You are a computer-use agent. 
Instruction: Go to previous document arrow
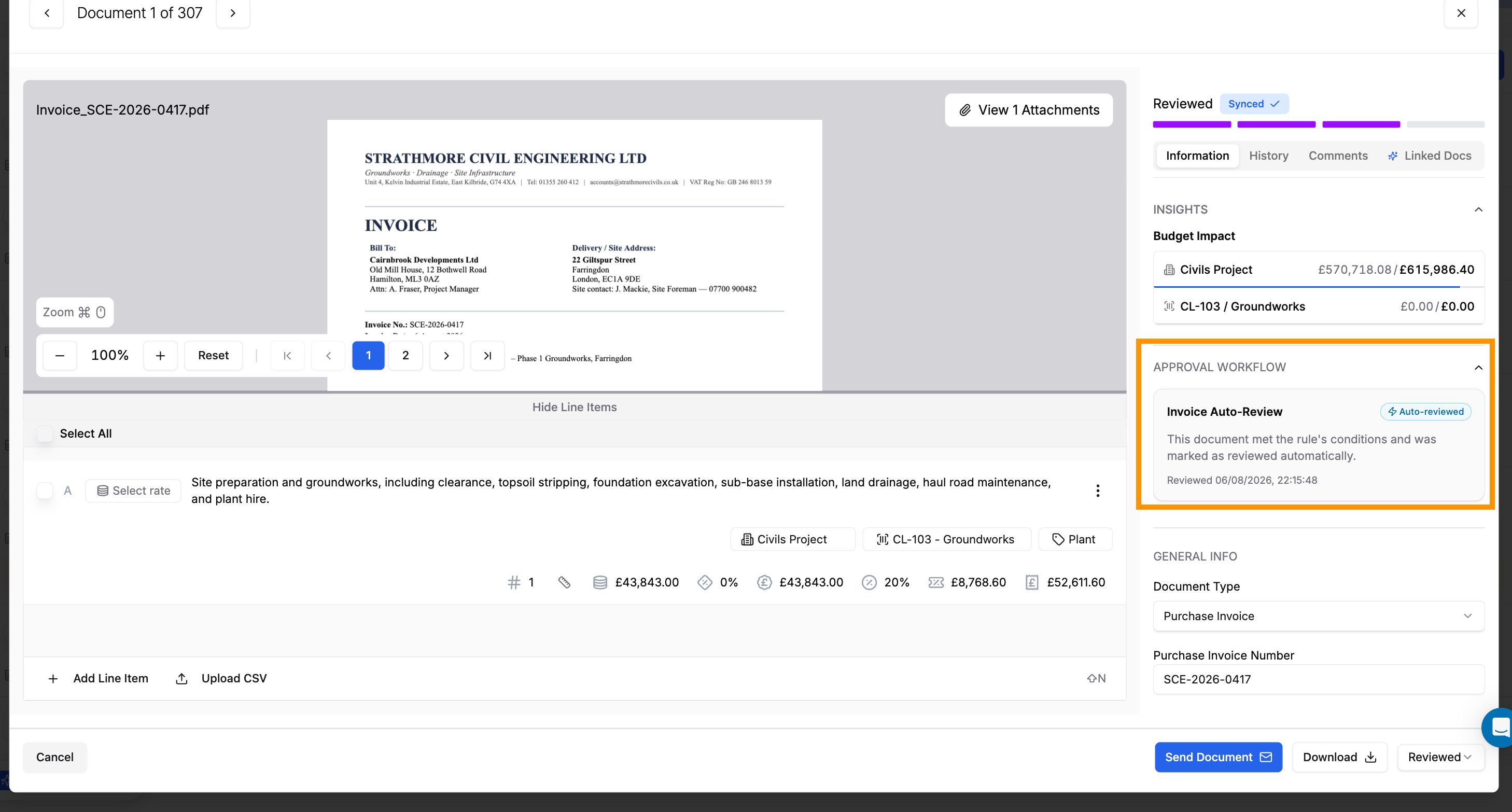point(46,13)
